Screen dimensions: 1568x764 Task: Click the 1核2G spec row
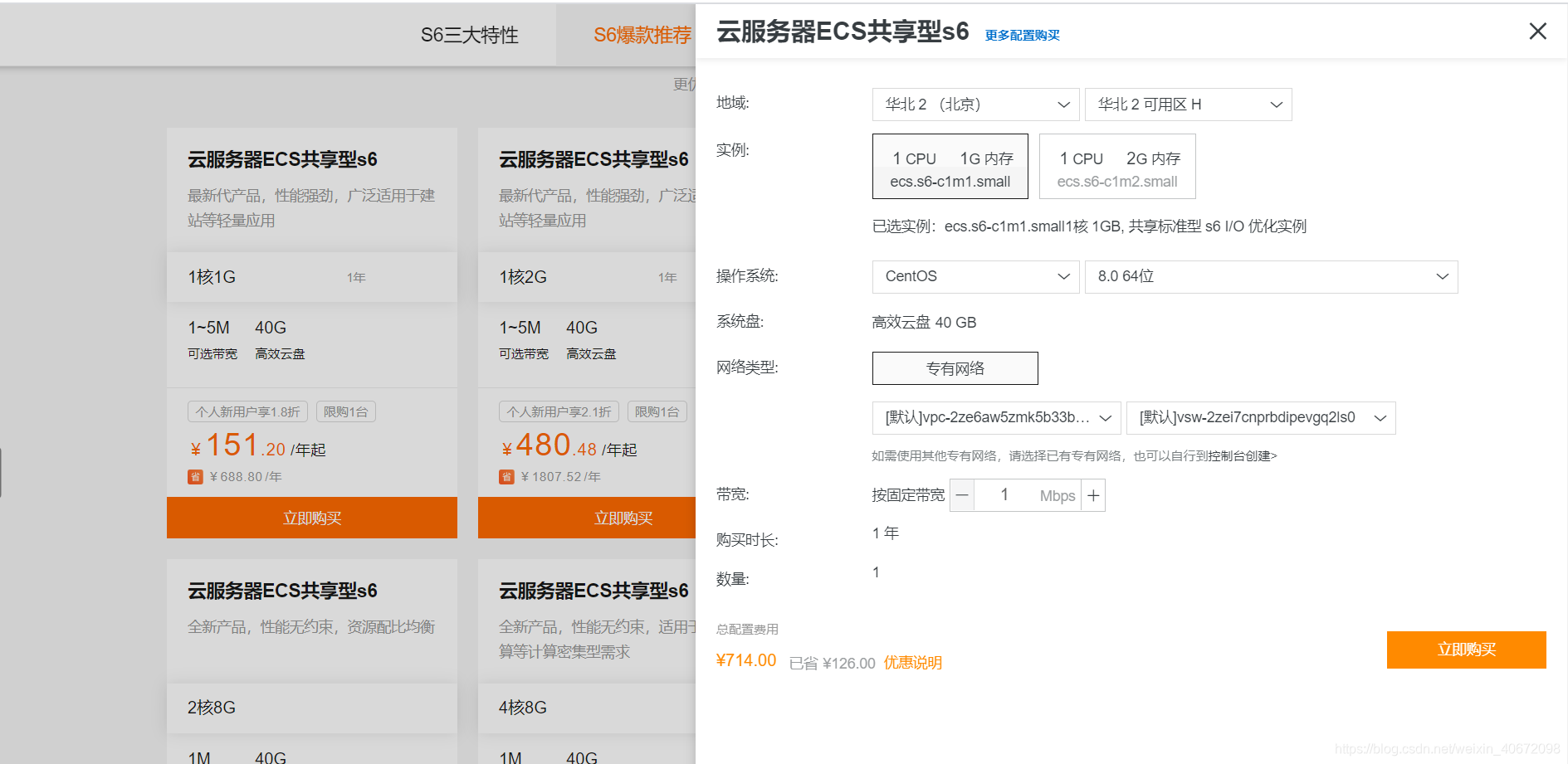pos(587,277)
